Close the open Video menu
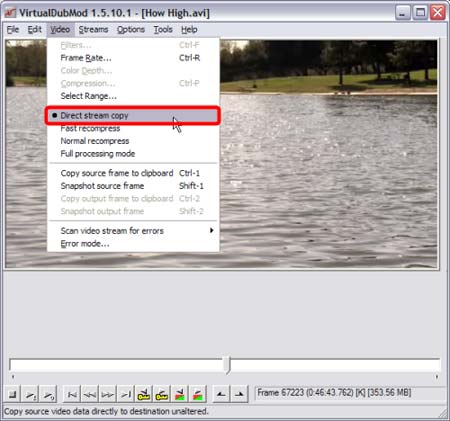The image size is (450, 421). (60, 30)
